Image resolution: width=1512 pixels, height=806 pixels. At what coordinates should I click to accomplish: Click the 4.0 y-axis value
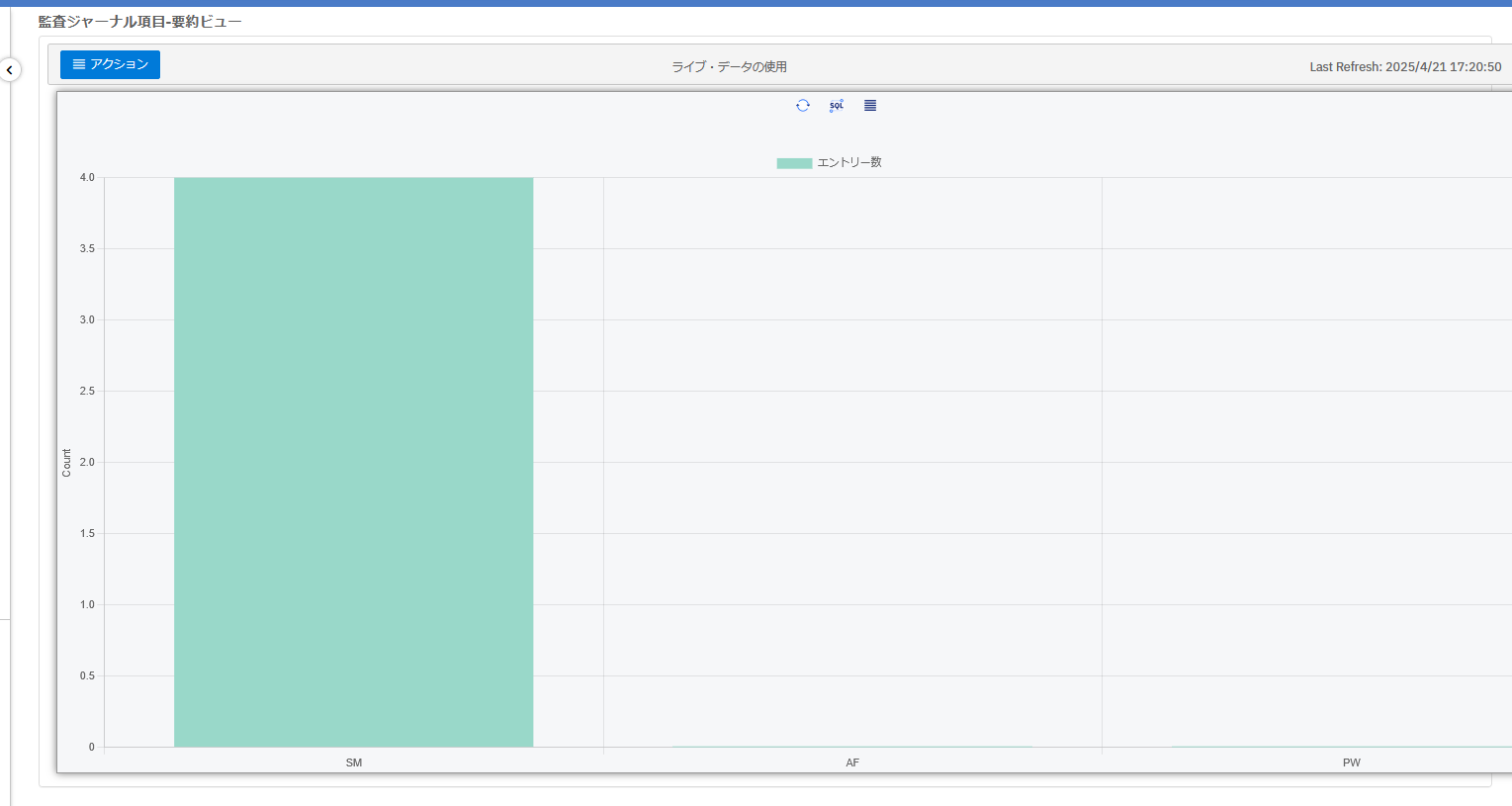pyautogui.click(x=87, y=178)
